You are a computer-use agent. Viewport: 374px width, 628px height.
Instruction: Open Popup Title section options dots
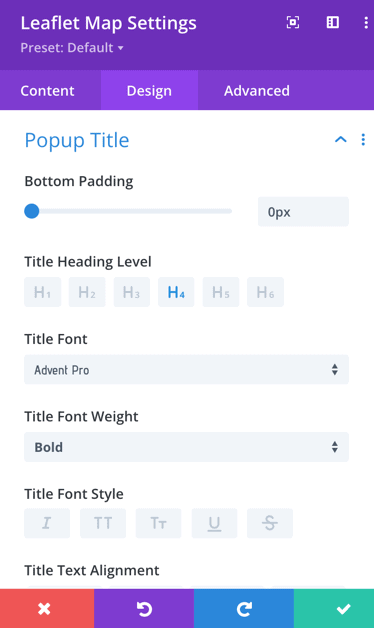click(363, 139)
